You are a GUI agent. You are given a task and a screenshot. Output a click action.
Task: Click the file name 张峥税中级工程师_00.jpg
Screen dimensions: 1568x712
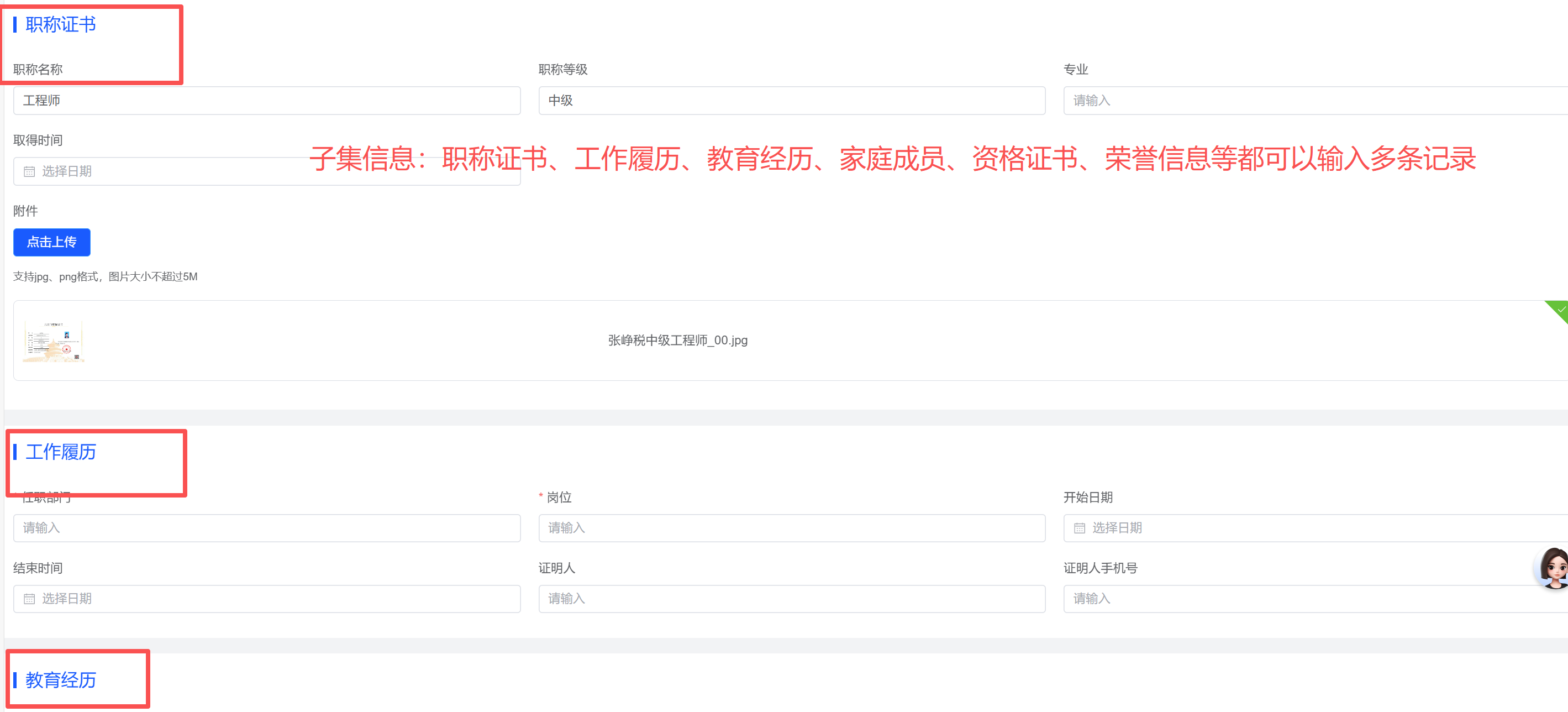point(677,341)
